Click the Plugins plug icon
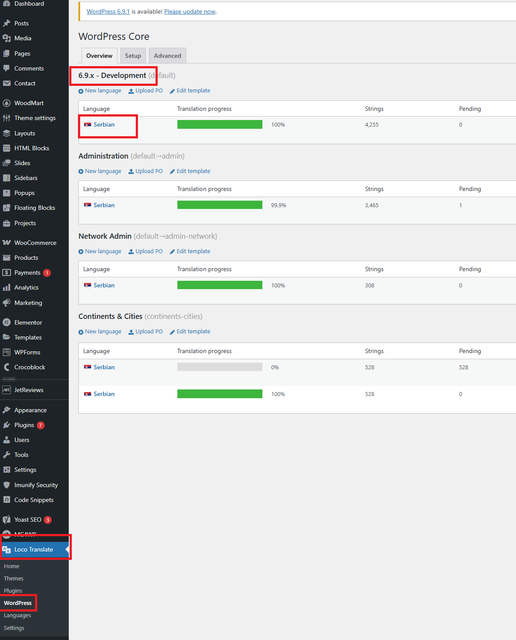Image resolution: width=516 pixels, height=640 pixels. click(7, 425)
